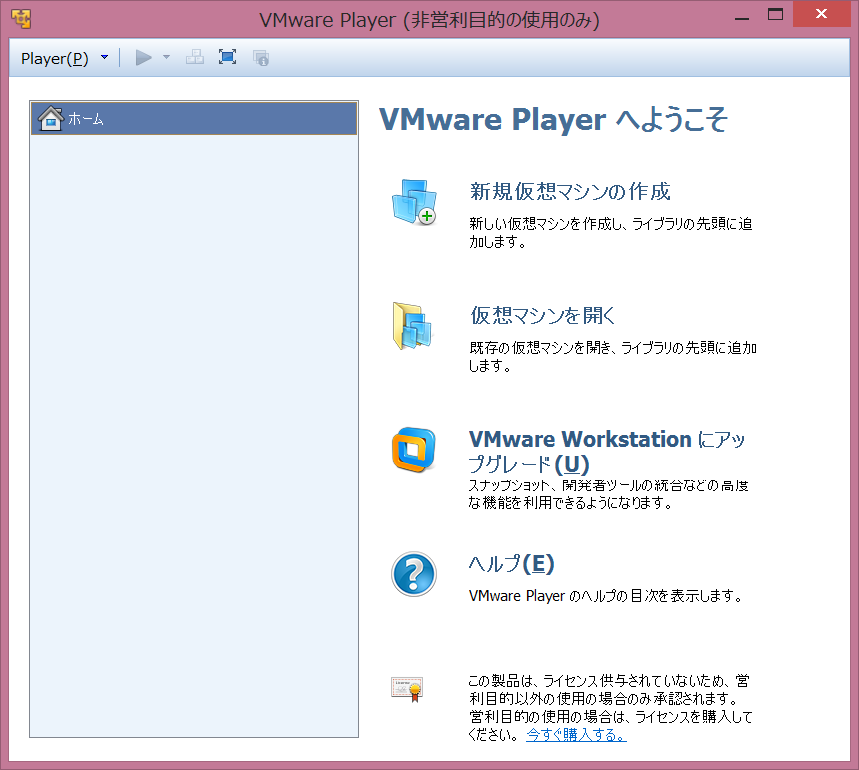Click the license certificate icon
This screenshot has width=859, height=770.
click(x=407, y=689)
